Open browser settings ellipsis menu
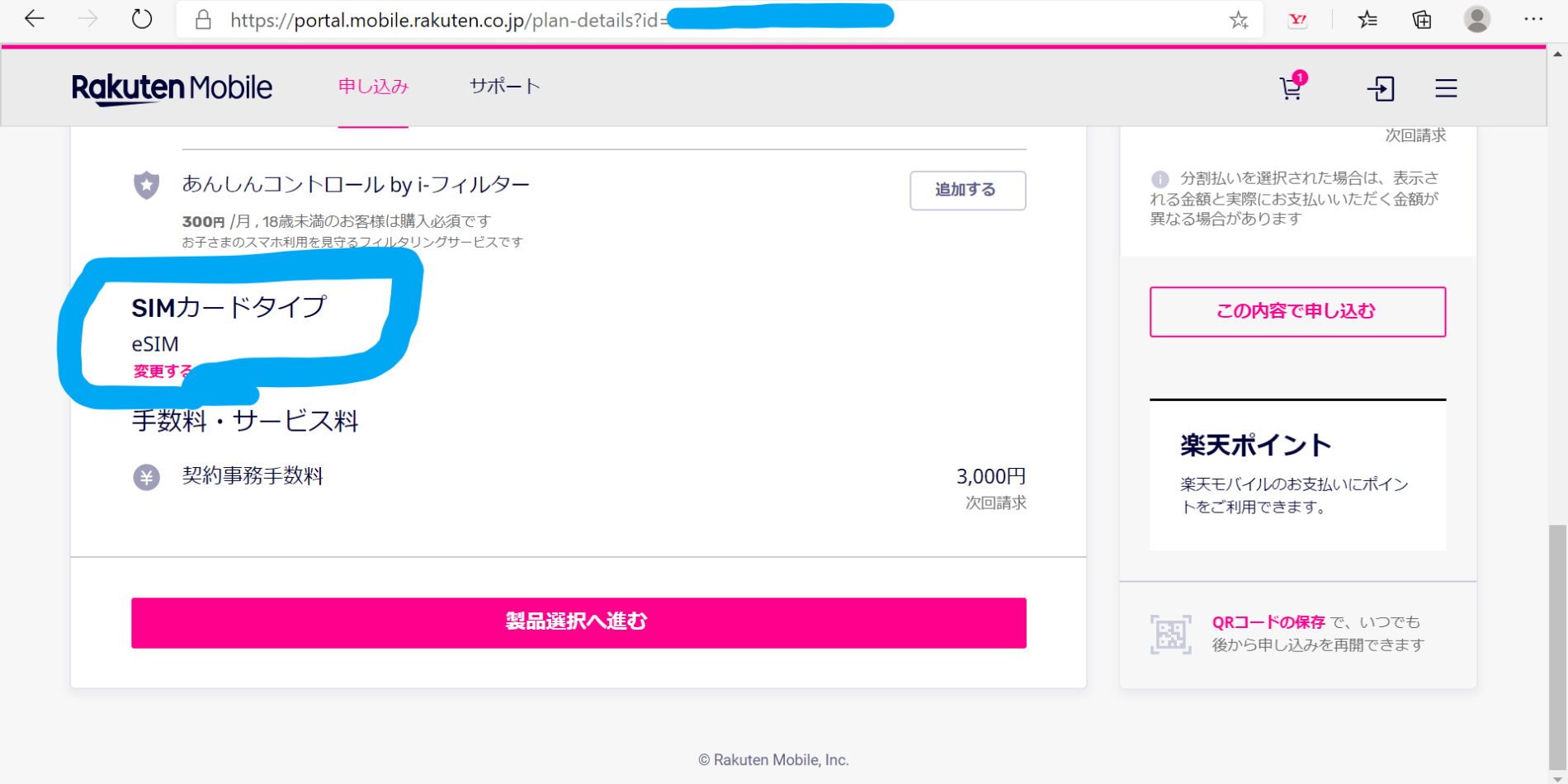This screenshot has height=784, width=1568. [x=1533, y=19]
